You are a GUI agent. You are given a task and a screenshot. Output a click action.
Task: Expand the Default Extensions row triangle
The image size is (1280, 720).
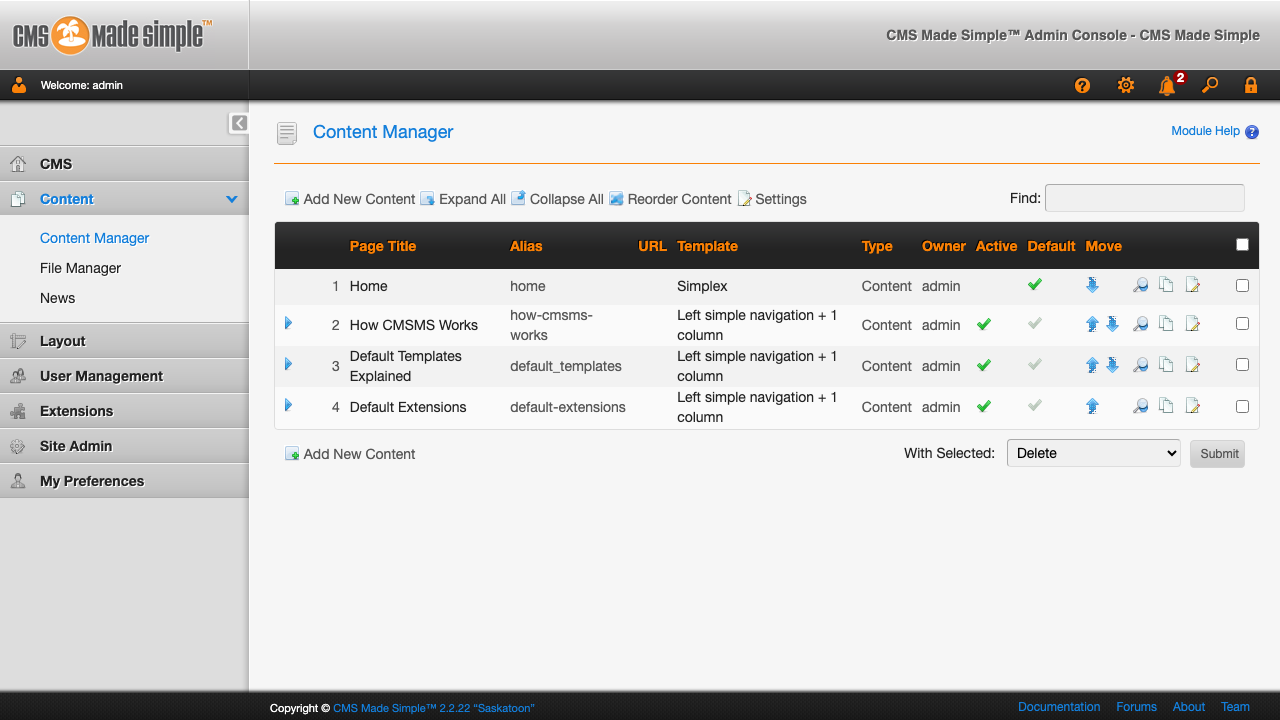point(288,405)
